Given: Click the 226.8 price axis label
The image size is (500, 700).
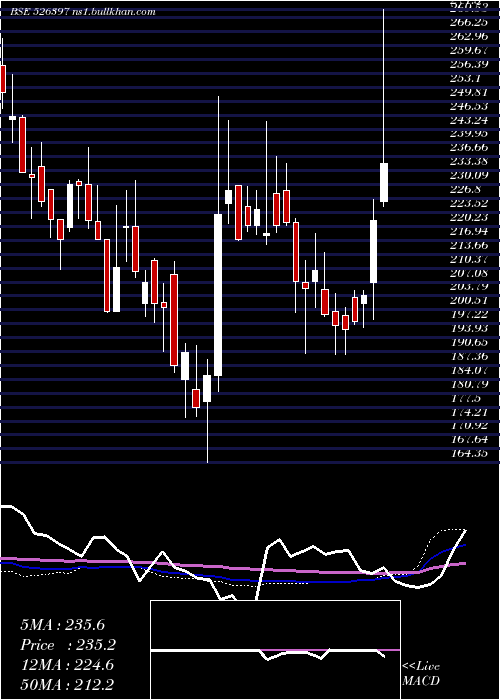Looking at the screenshot, I should [x=465, y=189].
